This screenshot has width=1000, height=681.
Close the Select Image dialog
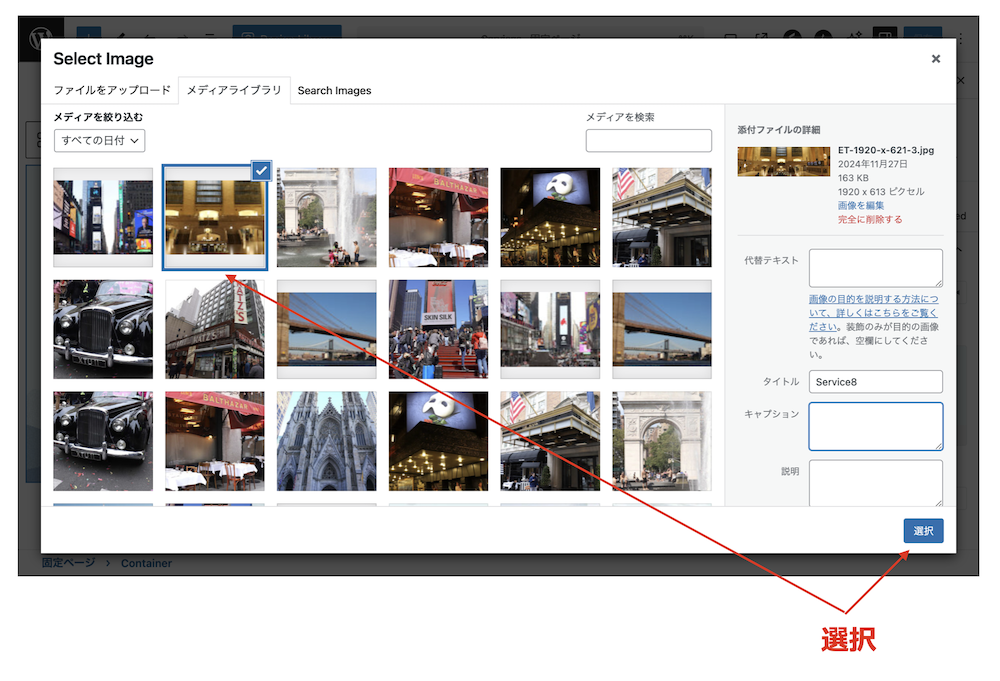click(935, 59)
